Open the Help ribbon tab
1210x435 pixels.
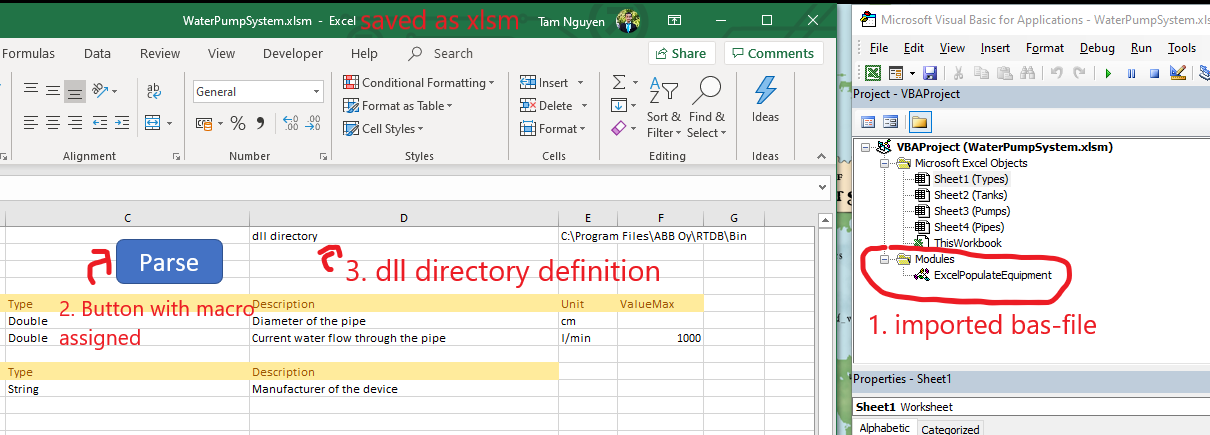pos(365,54)
